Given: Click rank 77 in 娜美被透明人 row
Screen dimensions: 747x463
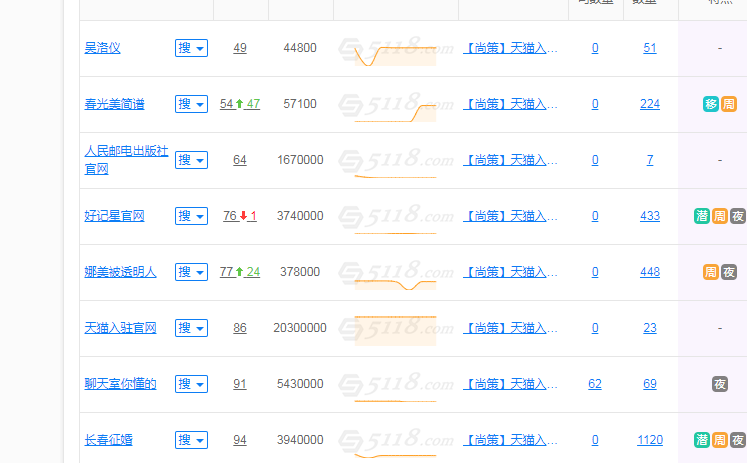Looking at the screenshot, I should pos(227,272).
